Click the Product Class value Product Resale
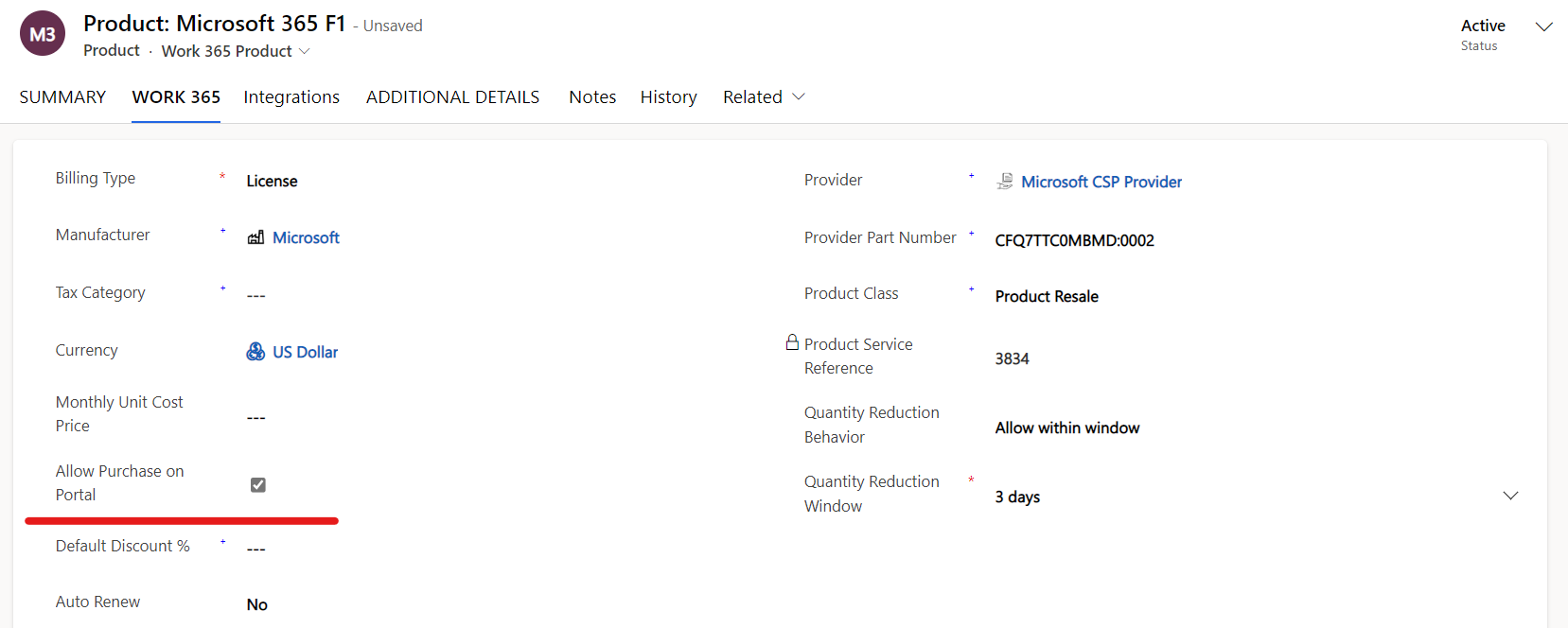 1047,296
